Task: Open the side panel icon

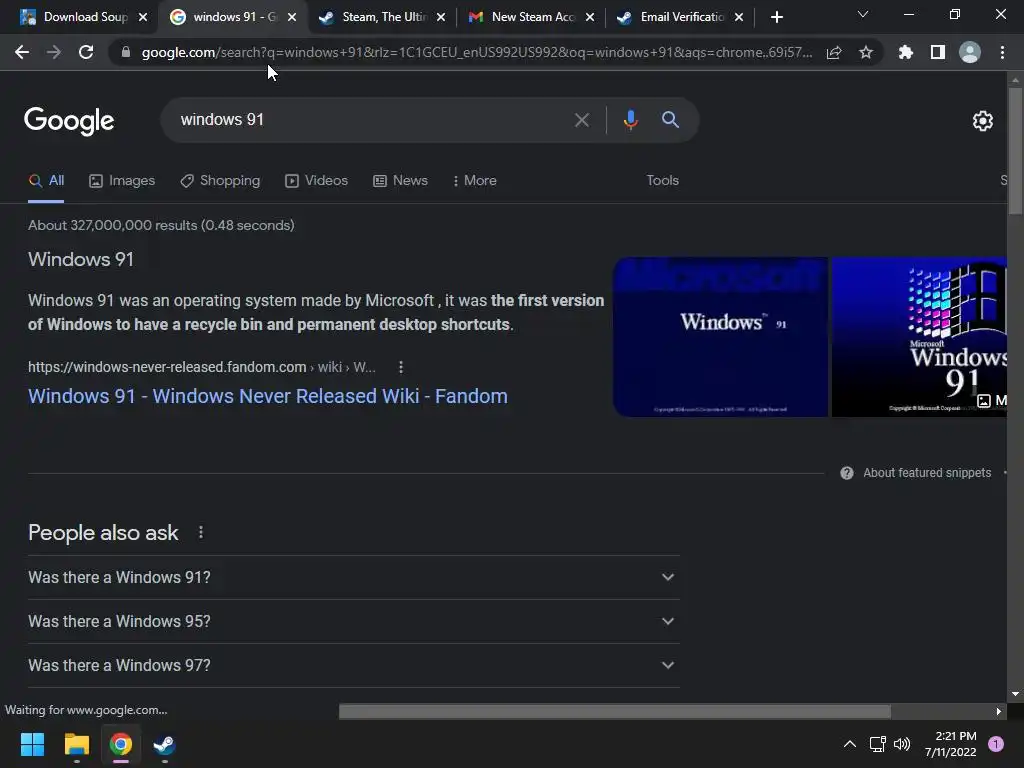Action: coord(938,52)
